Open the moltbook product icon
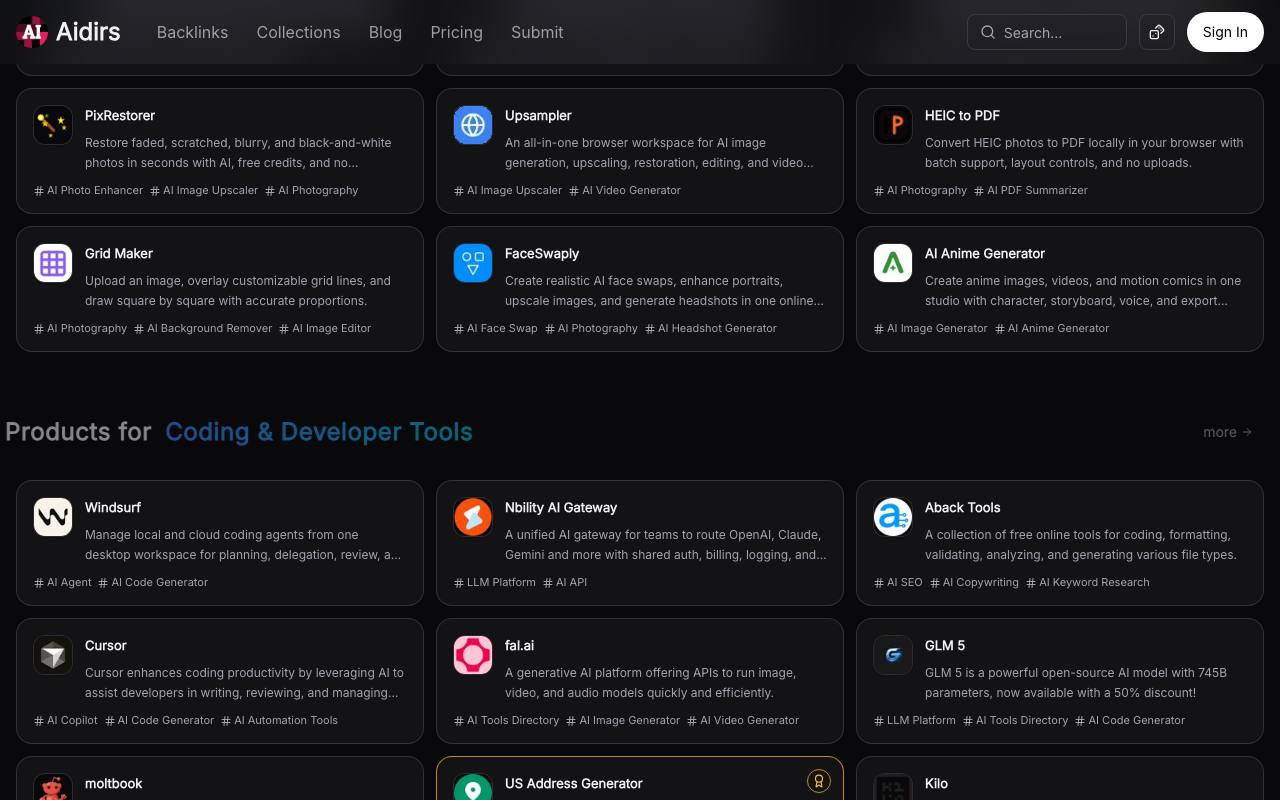1280x800 pixels. click(53, 787)
